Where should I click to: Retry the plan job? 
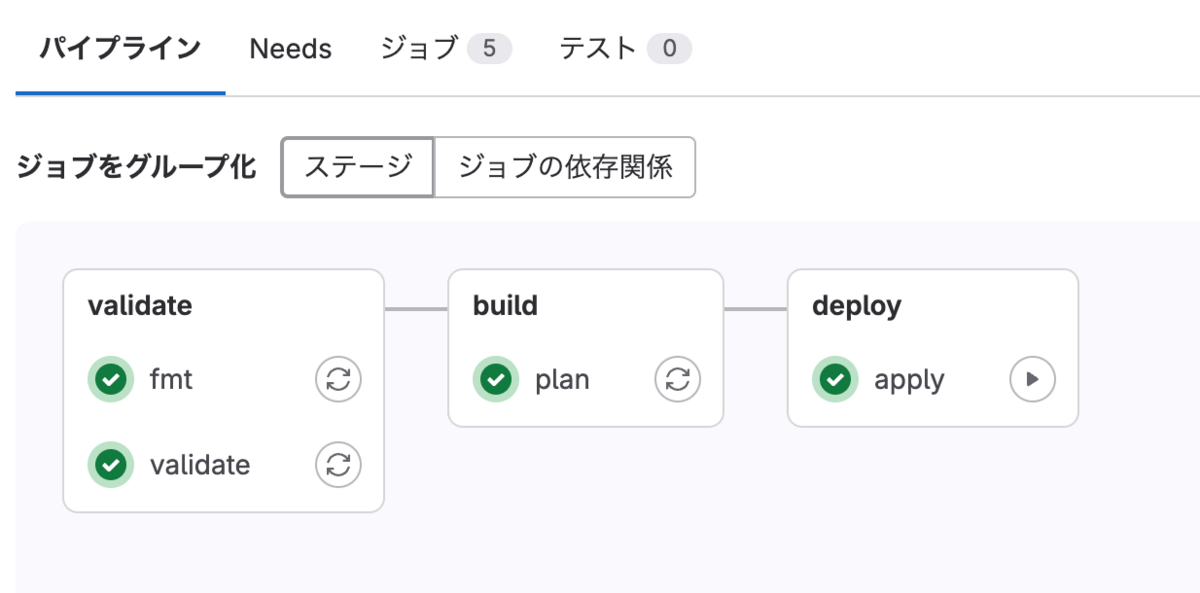[677, 379]
